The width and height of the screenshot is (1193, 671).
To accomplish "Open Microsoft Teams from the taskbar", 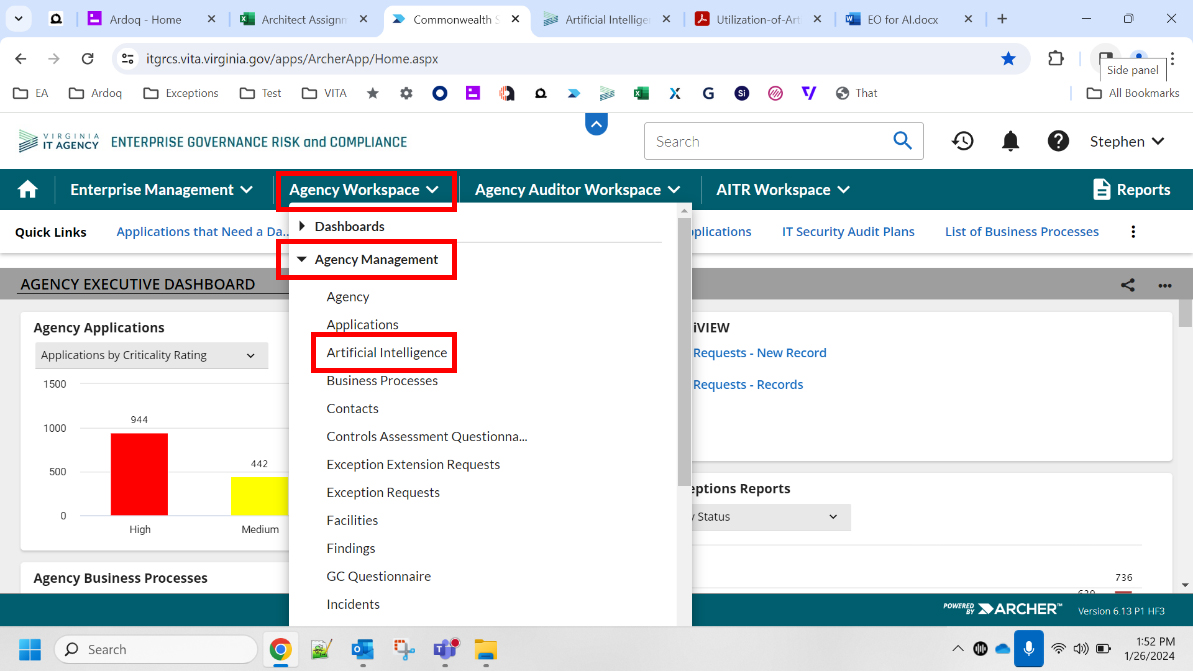I will 445,649.
